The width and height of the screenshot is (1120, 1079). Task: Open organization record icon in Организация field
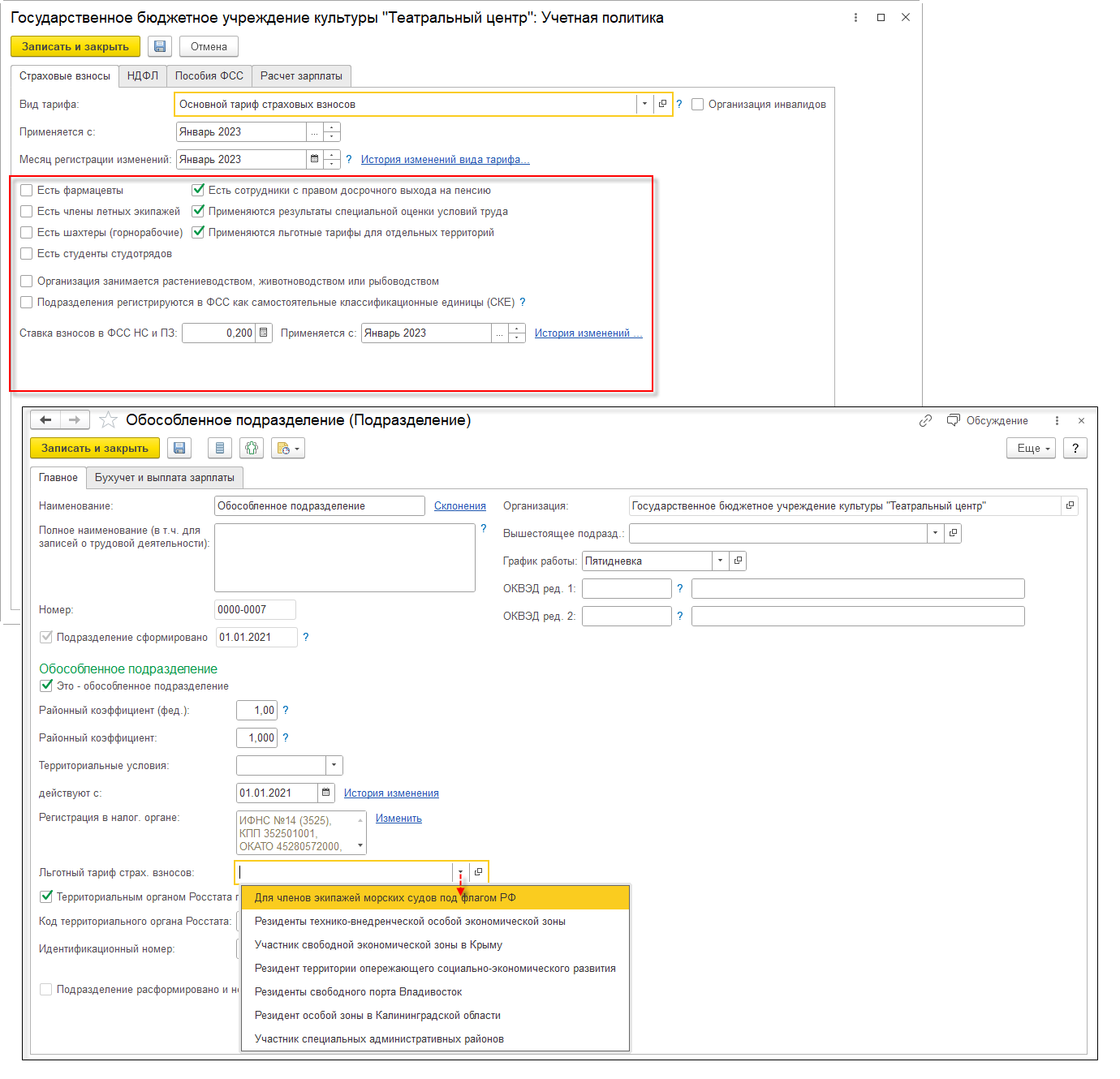click(x=1070, y=505)
